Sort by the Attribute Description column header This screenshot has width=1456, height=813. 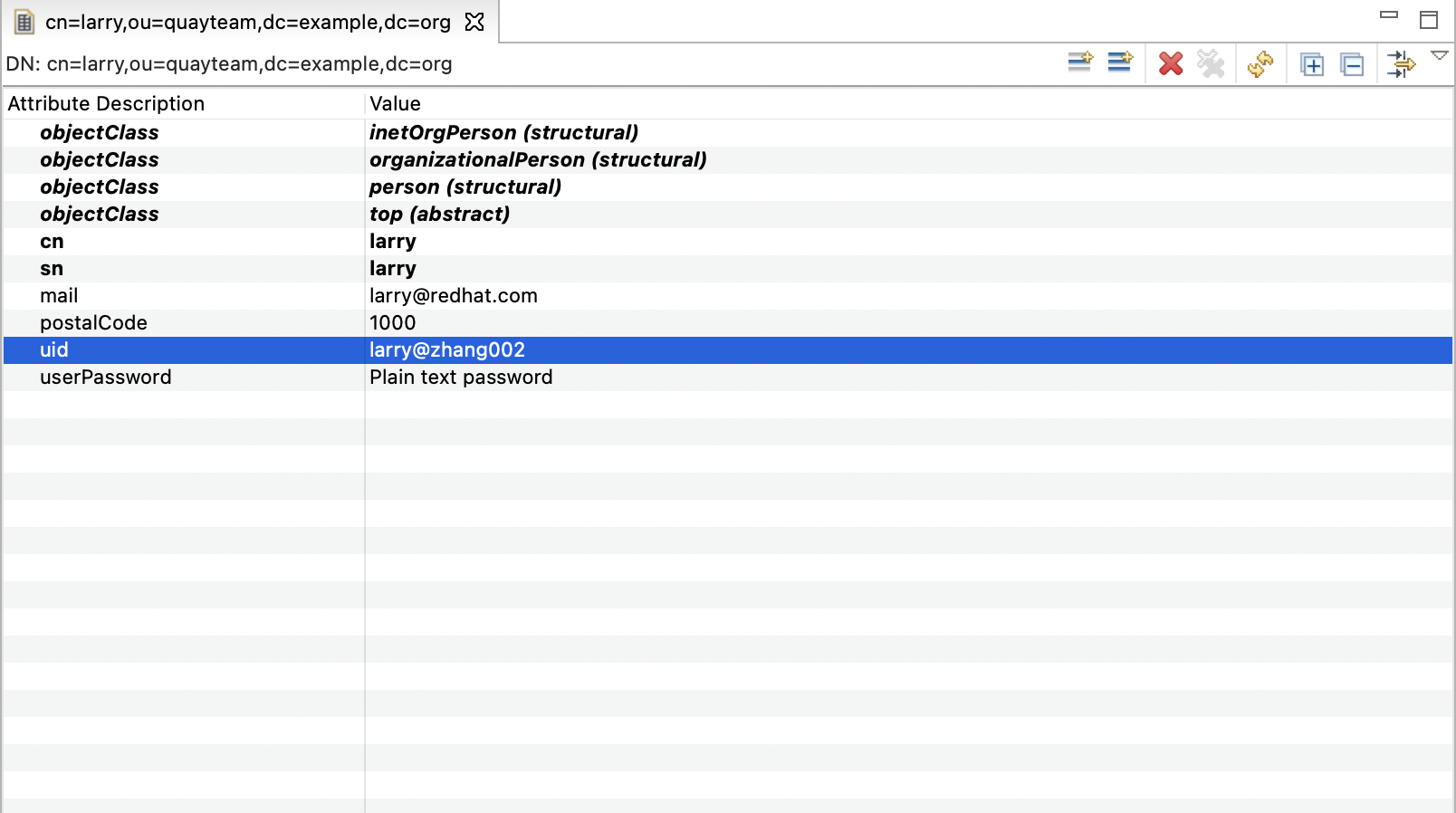pyautogui.click(x=106, y=103)
